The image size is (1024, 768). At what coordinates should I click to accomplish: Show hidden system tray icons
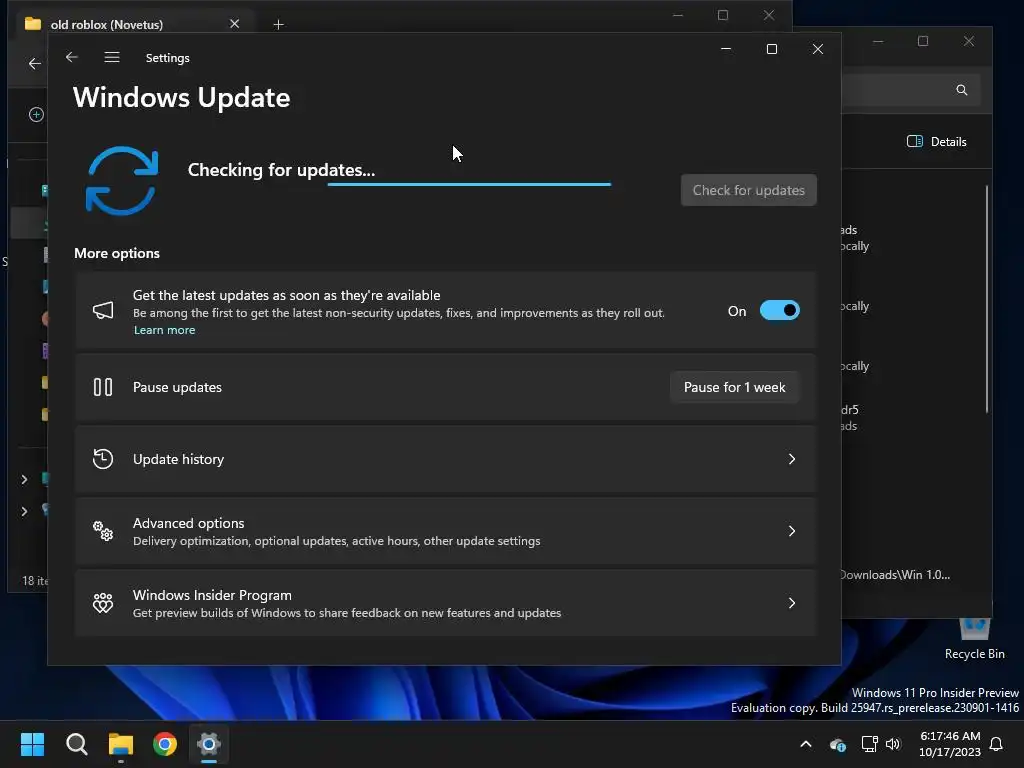coord(806,744)
